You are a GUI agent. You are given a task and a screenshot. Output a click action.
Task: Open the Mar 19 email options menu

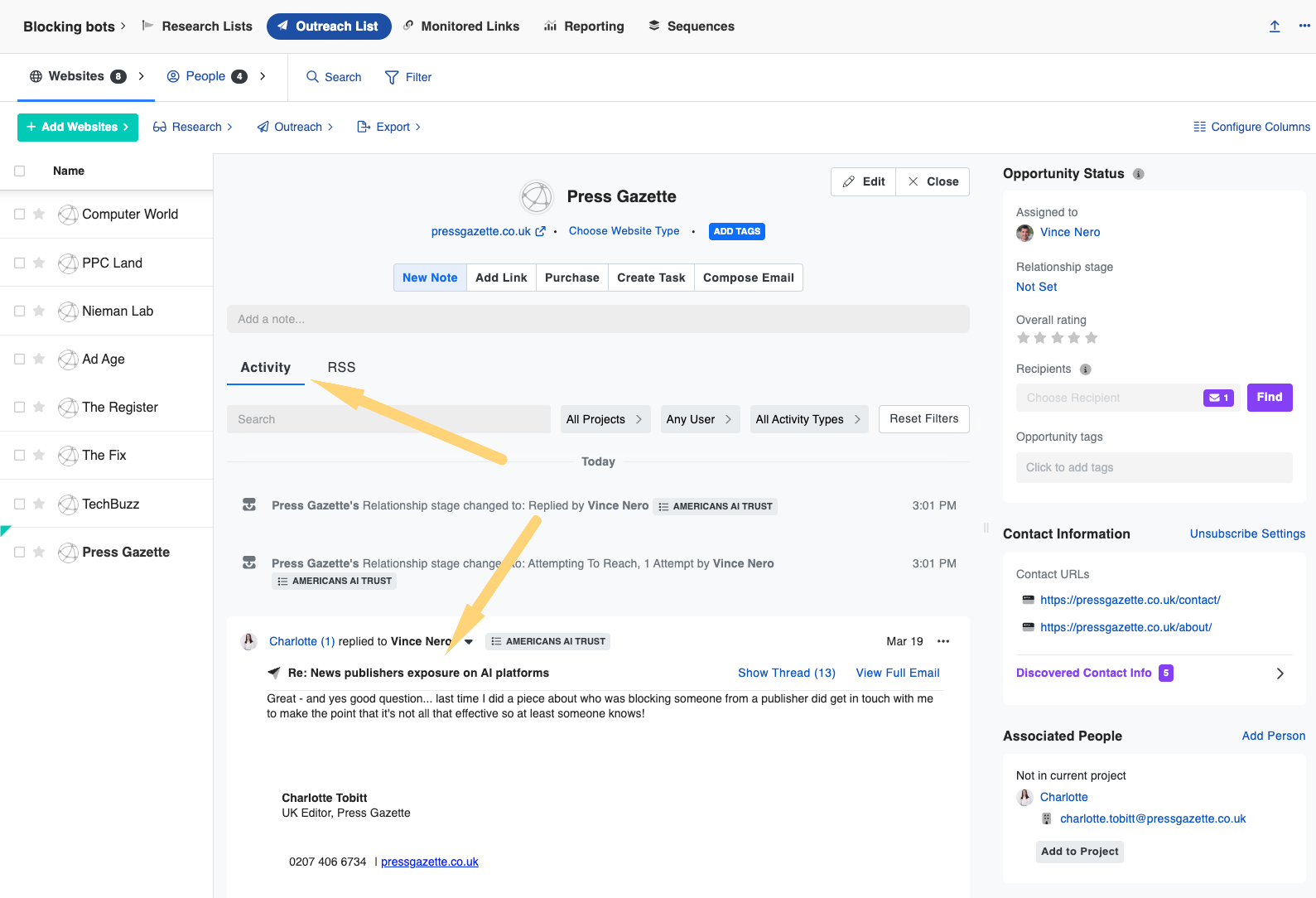coord(943,641)
